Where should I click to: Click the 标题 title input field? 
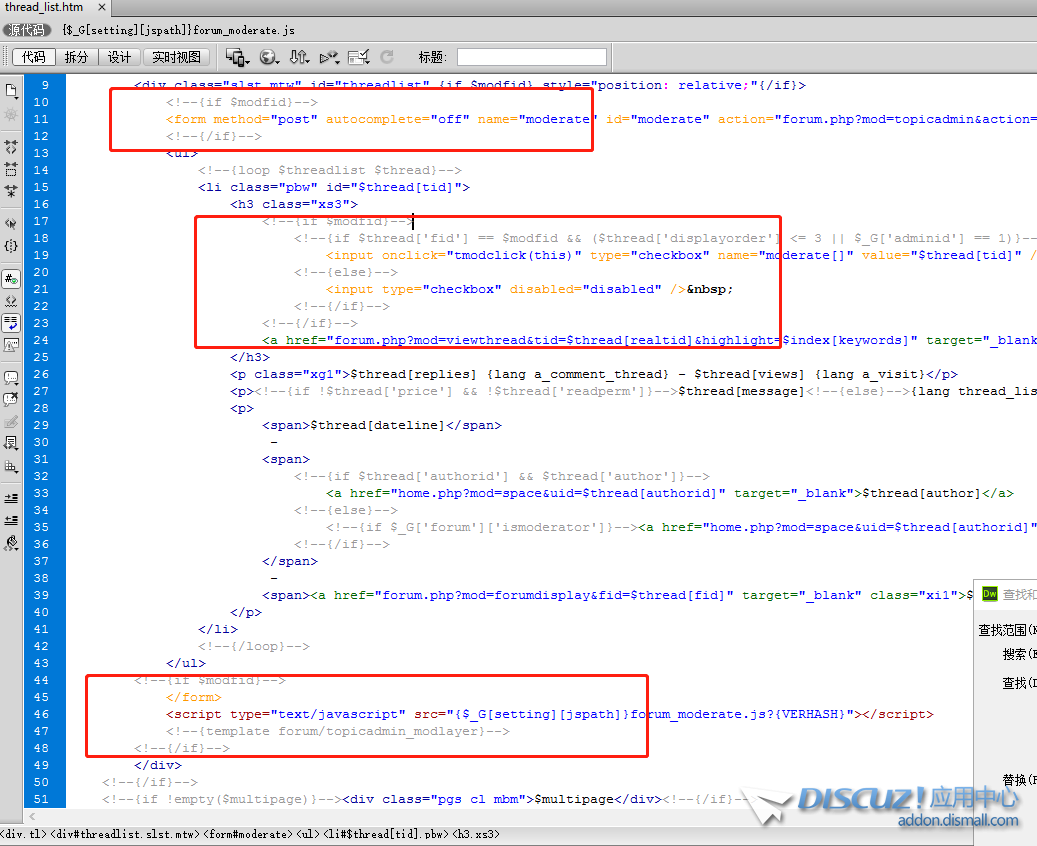[x=532, y=57]
